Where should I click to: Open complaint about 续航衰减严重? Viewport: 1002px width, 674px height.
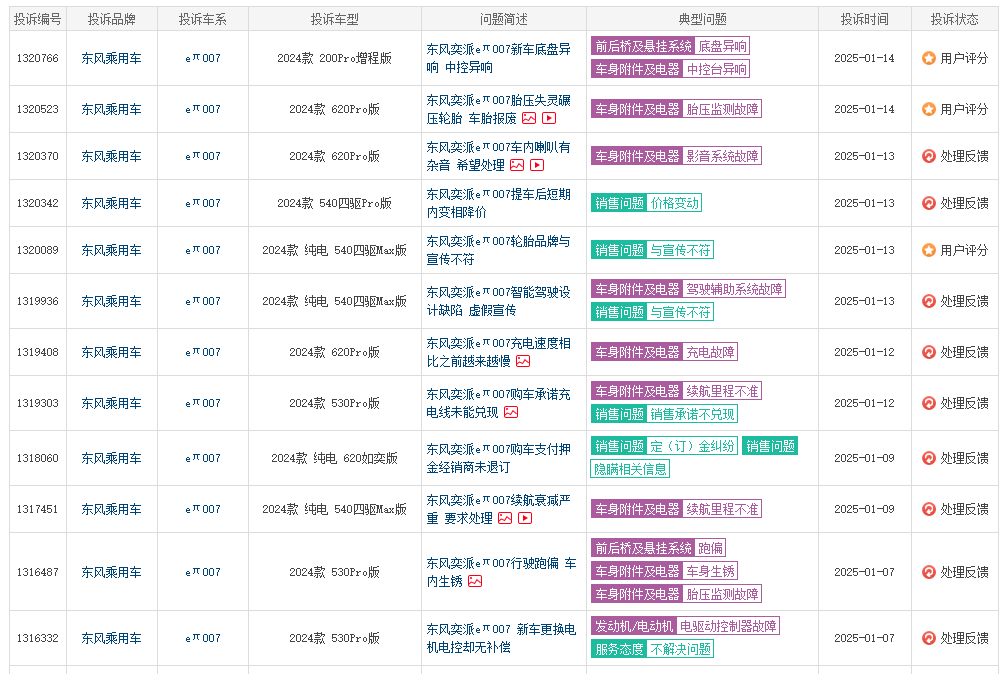coord(498,509)
